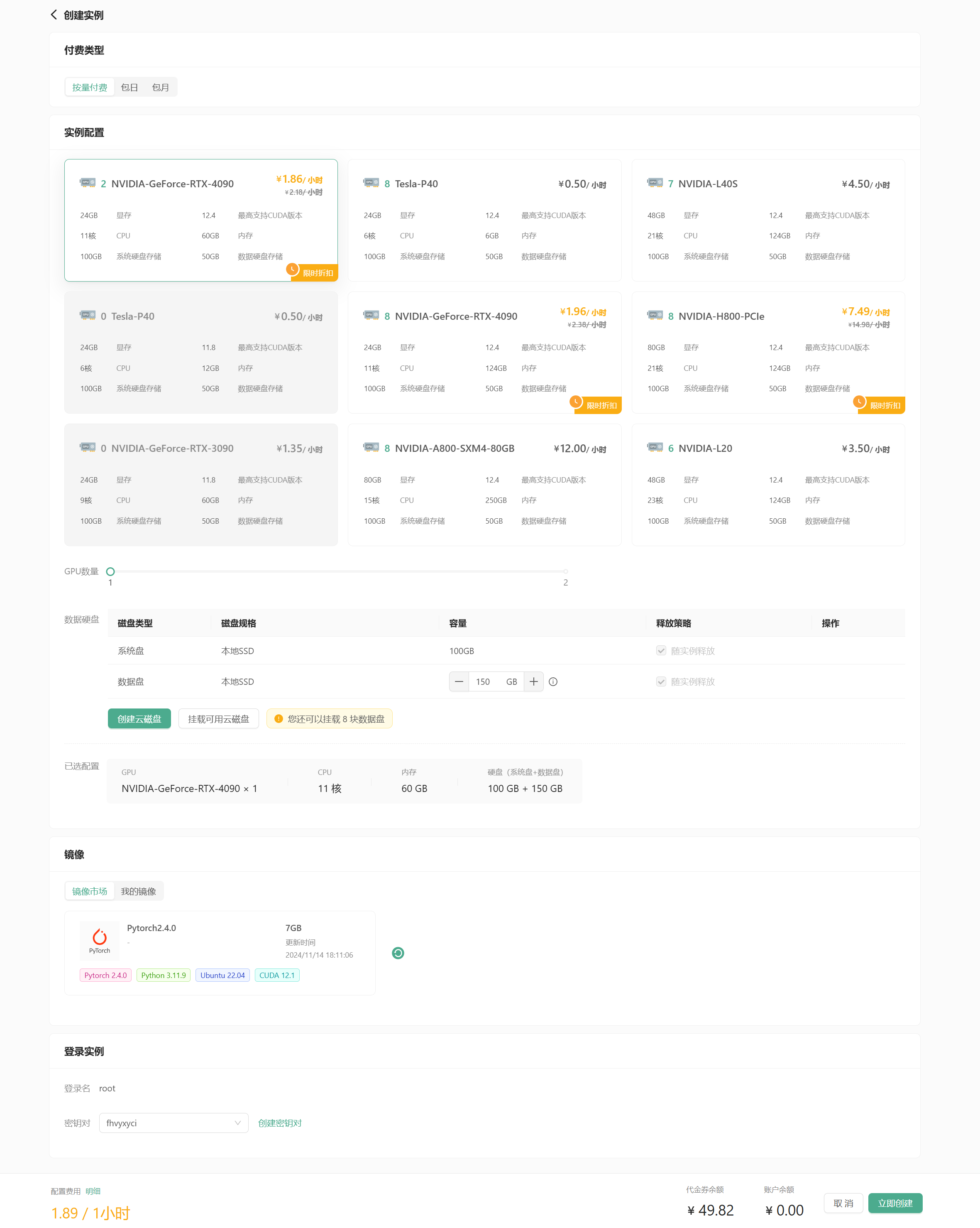Open 明细 cost details link
Image resolution: width=980 pixels, height=1228 pixels.
point(93,1191)
